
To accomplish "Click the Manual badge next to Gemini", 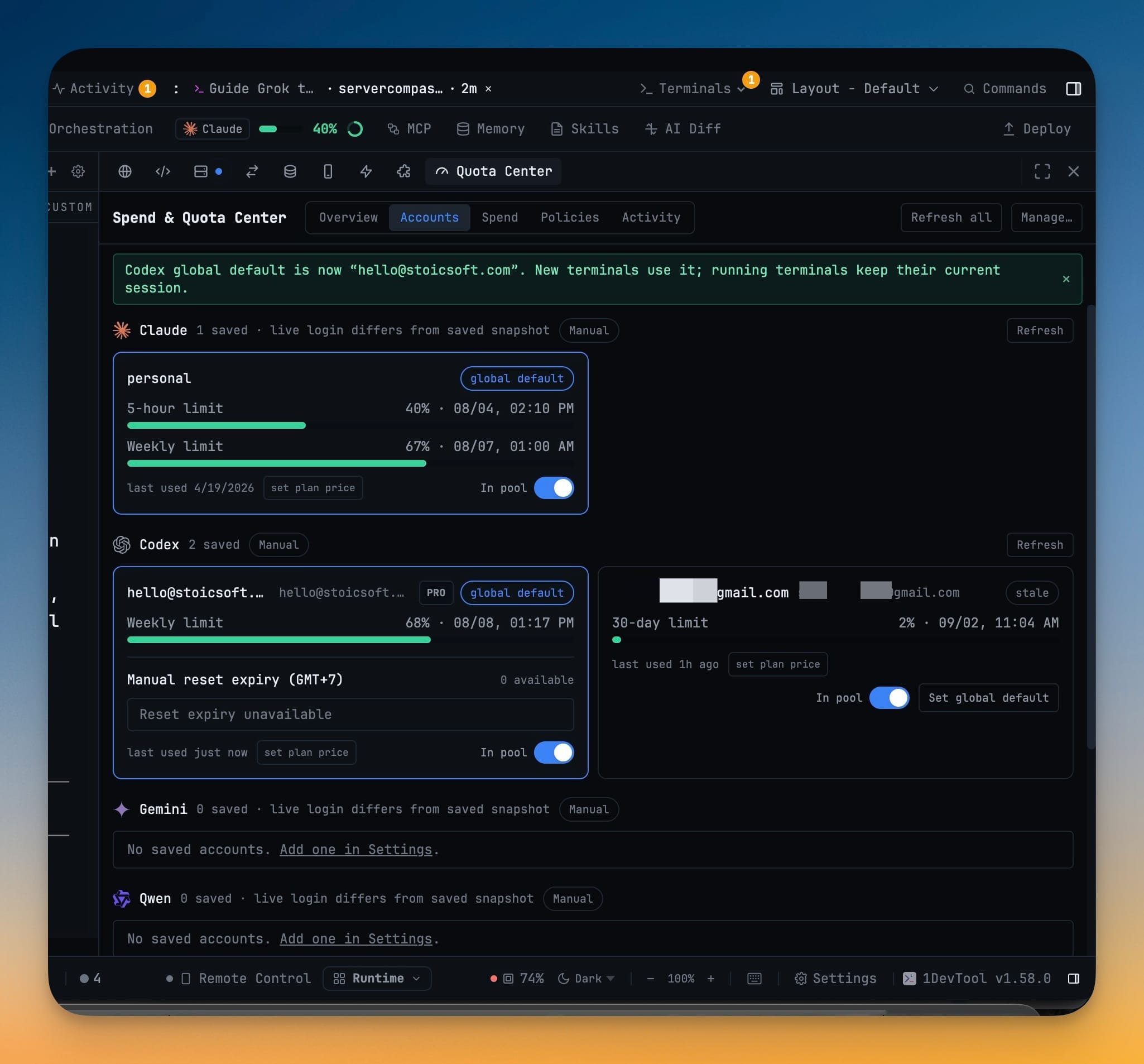I will tap(589, 809).
